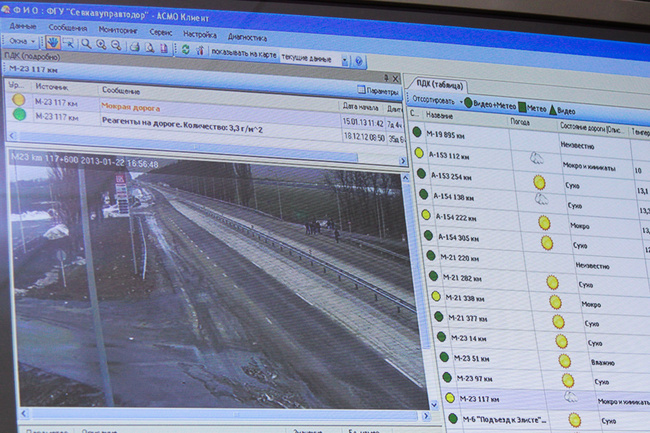
Task: Close the ПДК (подробно) panel
Action: tap(395, 78)
